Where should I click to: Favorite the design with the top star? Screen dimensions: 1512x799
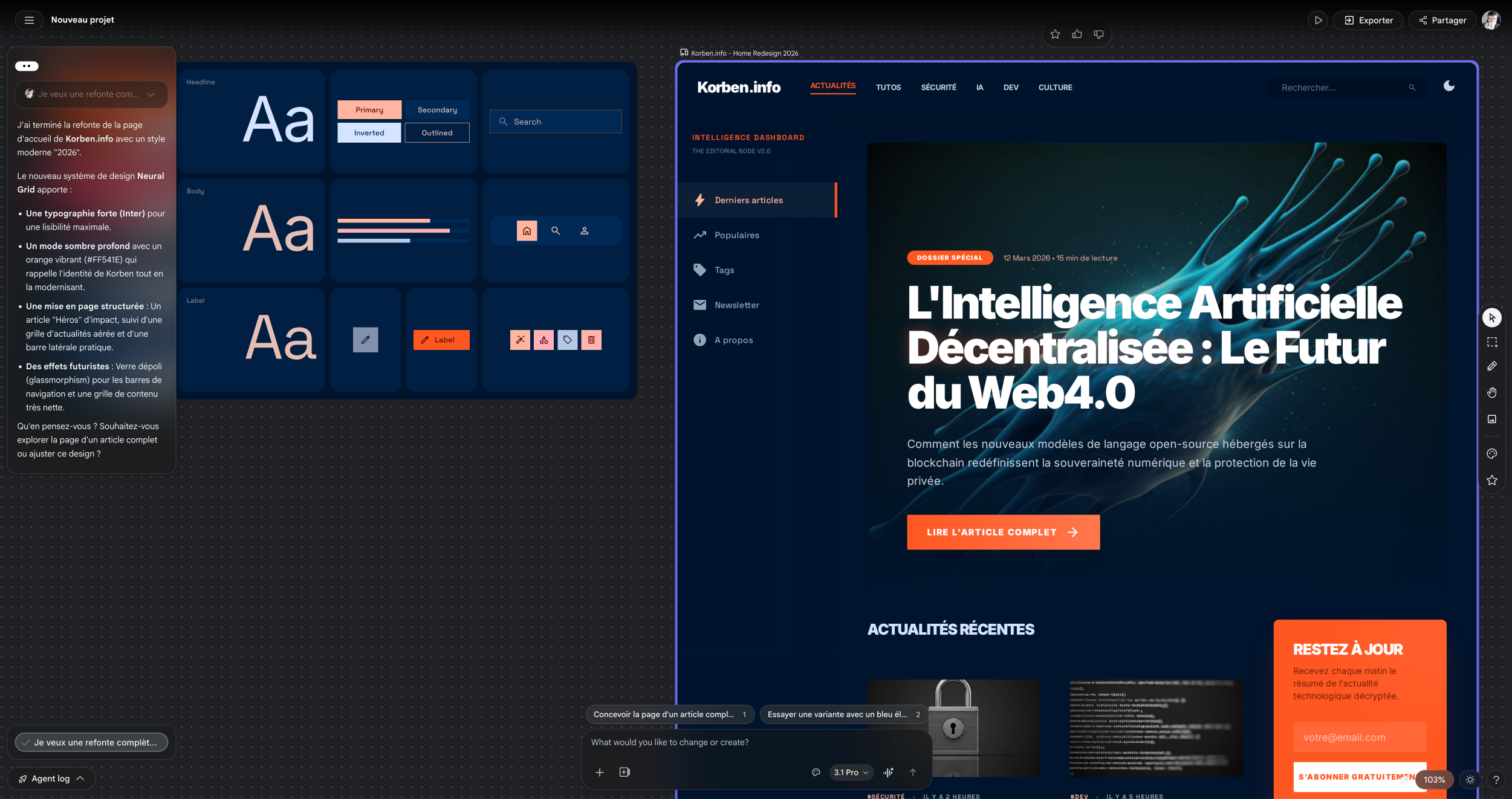click(x=1055, y=34)
